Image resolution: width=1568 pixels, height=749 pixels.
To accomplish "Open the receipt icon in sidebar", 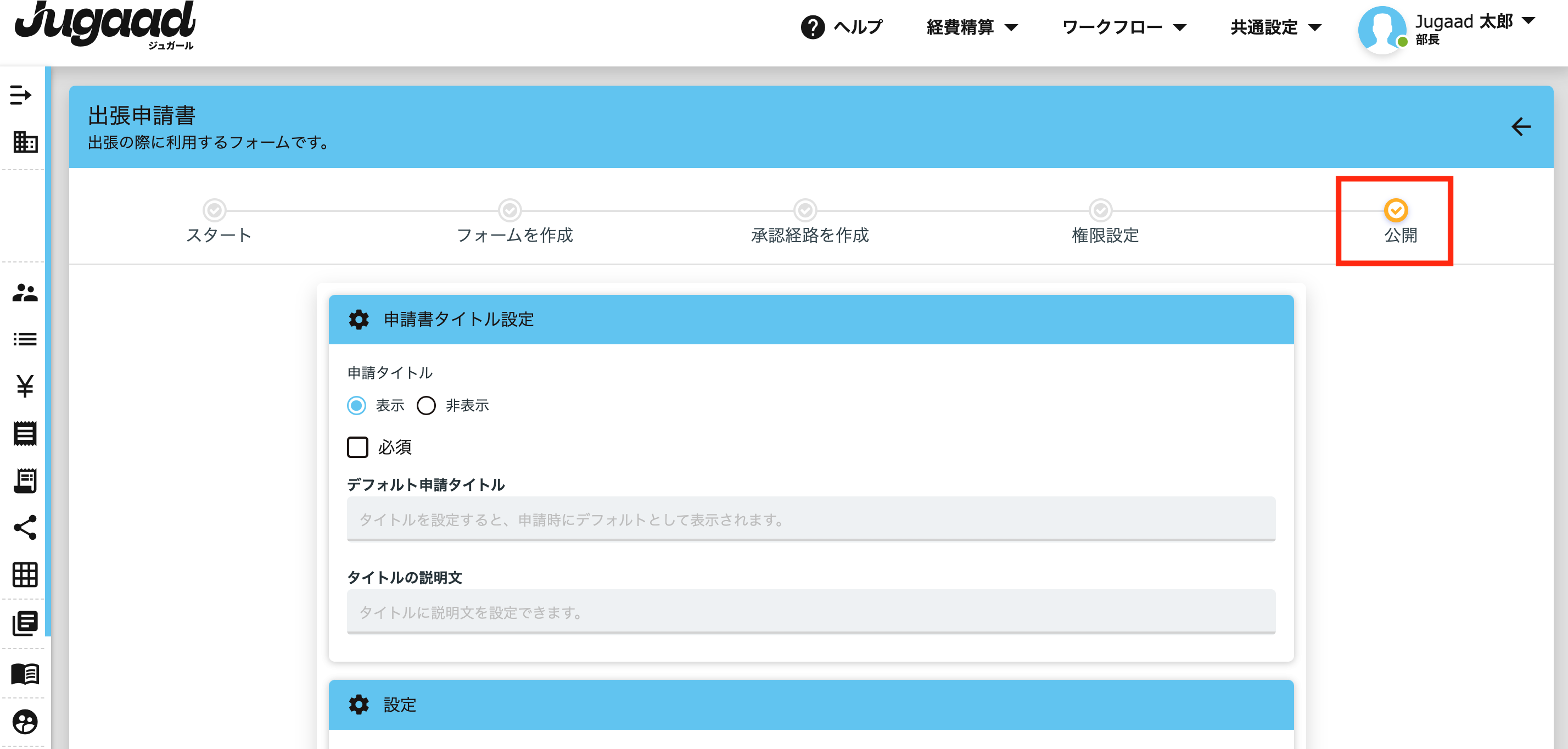I will pos(24,433).
